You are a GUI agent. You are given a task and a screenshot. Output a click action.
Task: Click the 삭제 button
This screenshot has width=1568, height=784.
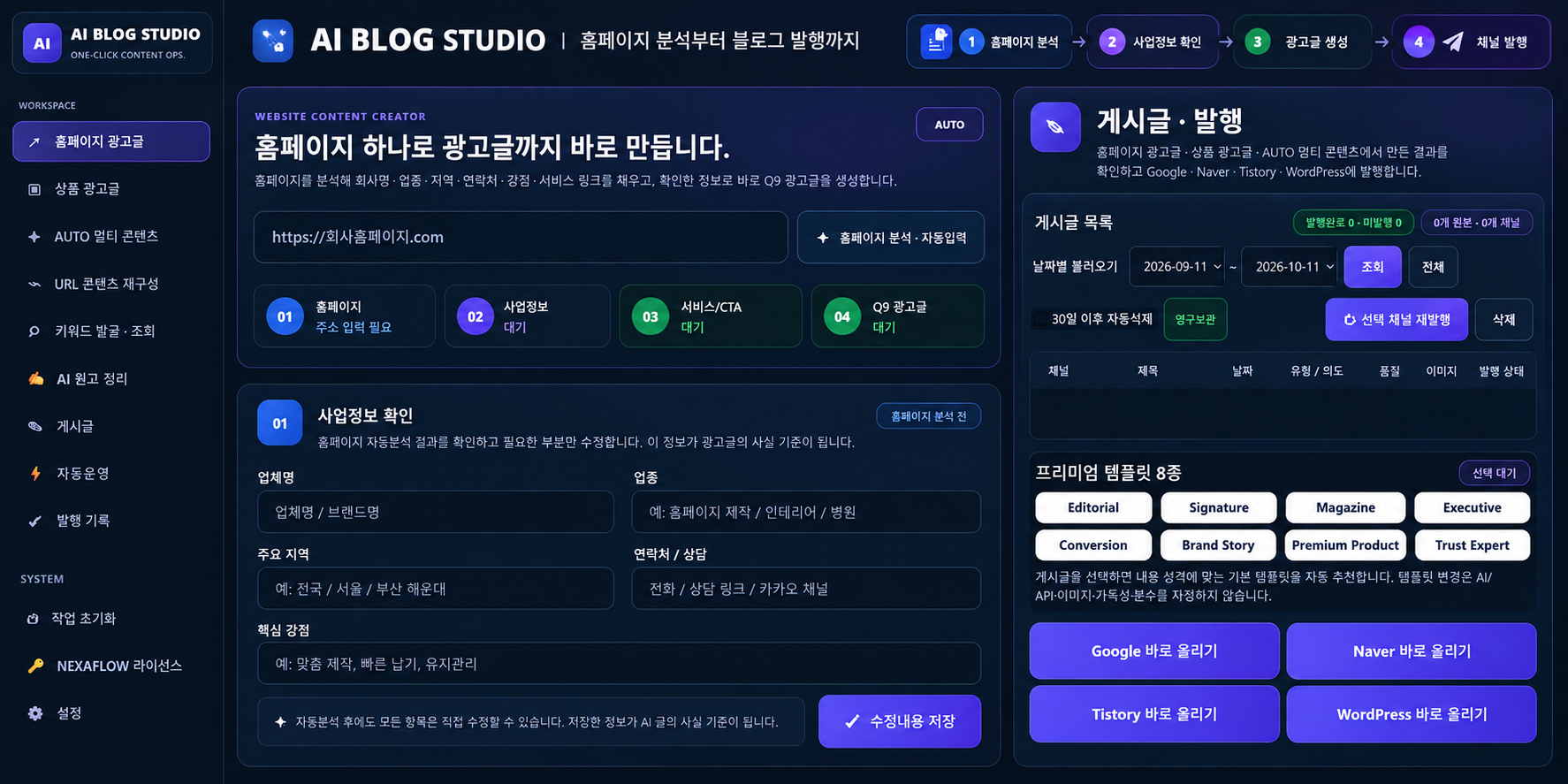click(1503, 319)
